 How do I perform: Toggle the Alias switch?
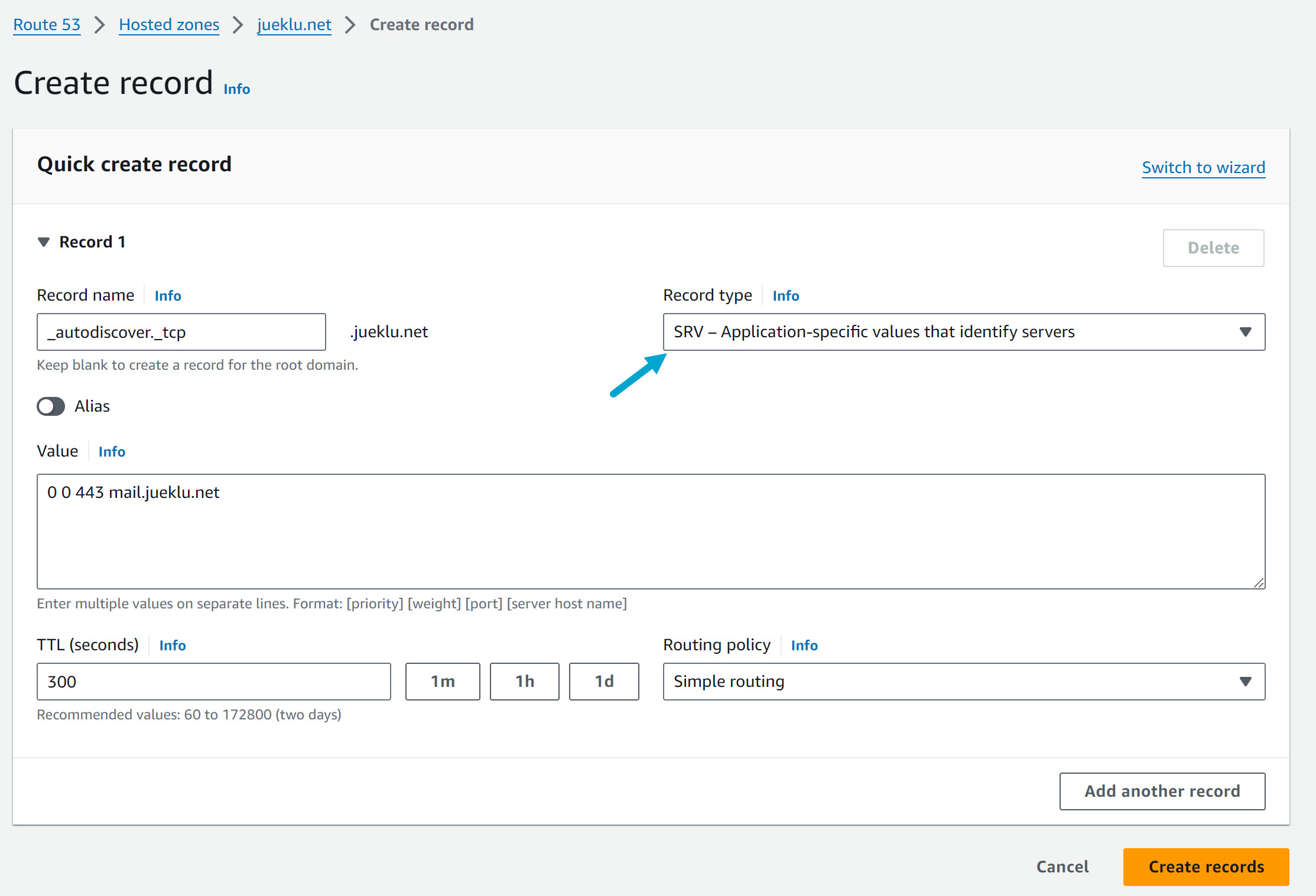click(51, 406)
